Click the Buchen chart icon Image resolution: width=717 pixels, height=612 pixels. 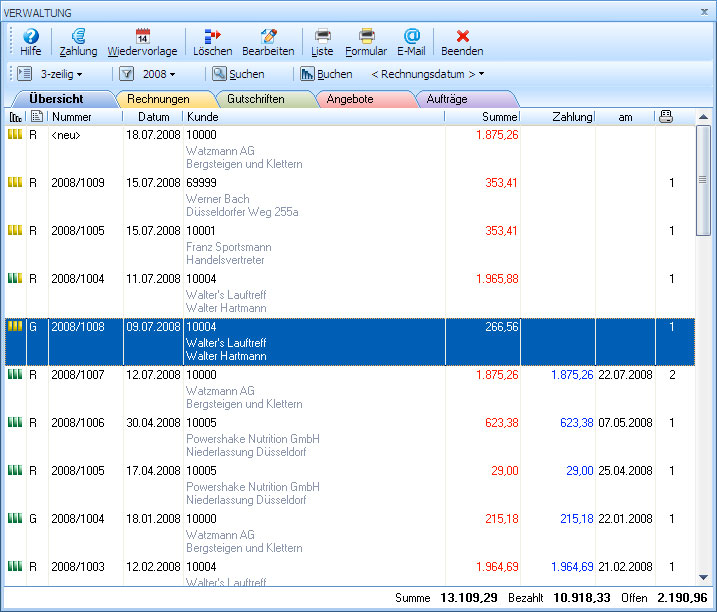pyautogui.click(x=307, y=74)
